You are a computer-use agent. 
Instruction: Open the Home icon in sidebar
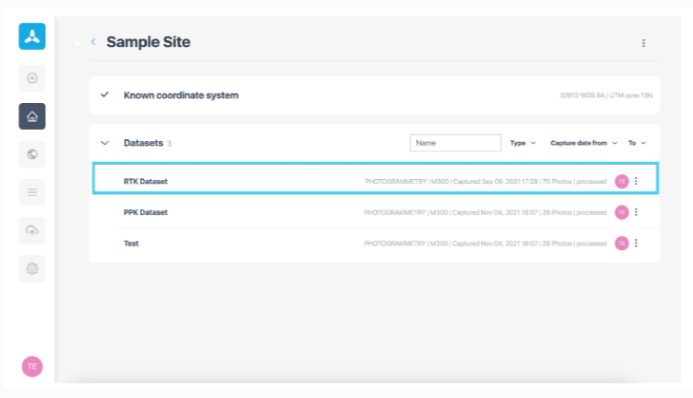point(32,116)
